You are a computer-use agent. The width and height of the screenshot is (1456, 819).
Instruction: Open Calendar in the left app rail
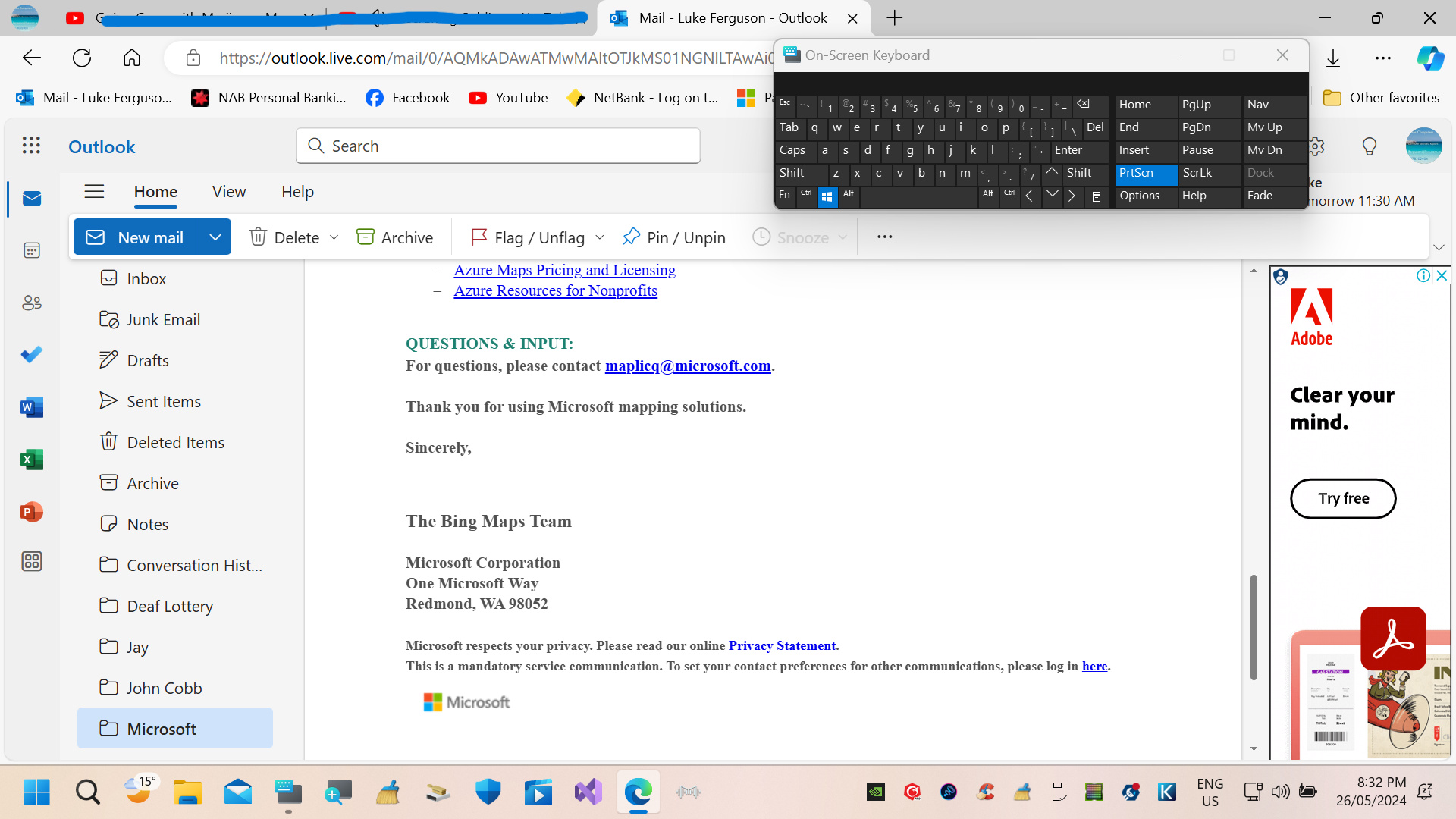[32, 250]
